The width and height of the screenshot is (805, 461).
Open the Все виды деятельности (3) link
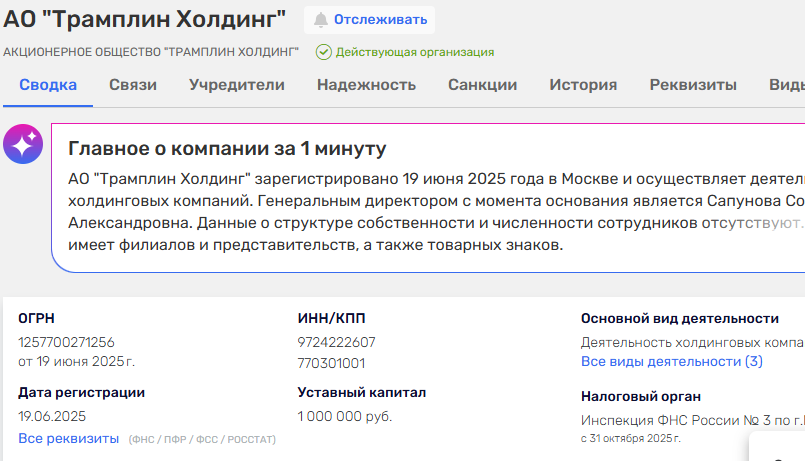coord(672,361)
